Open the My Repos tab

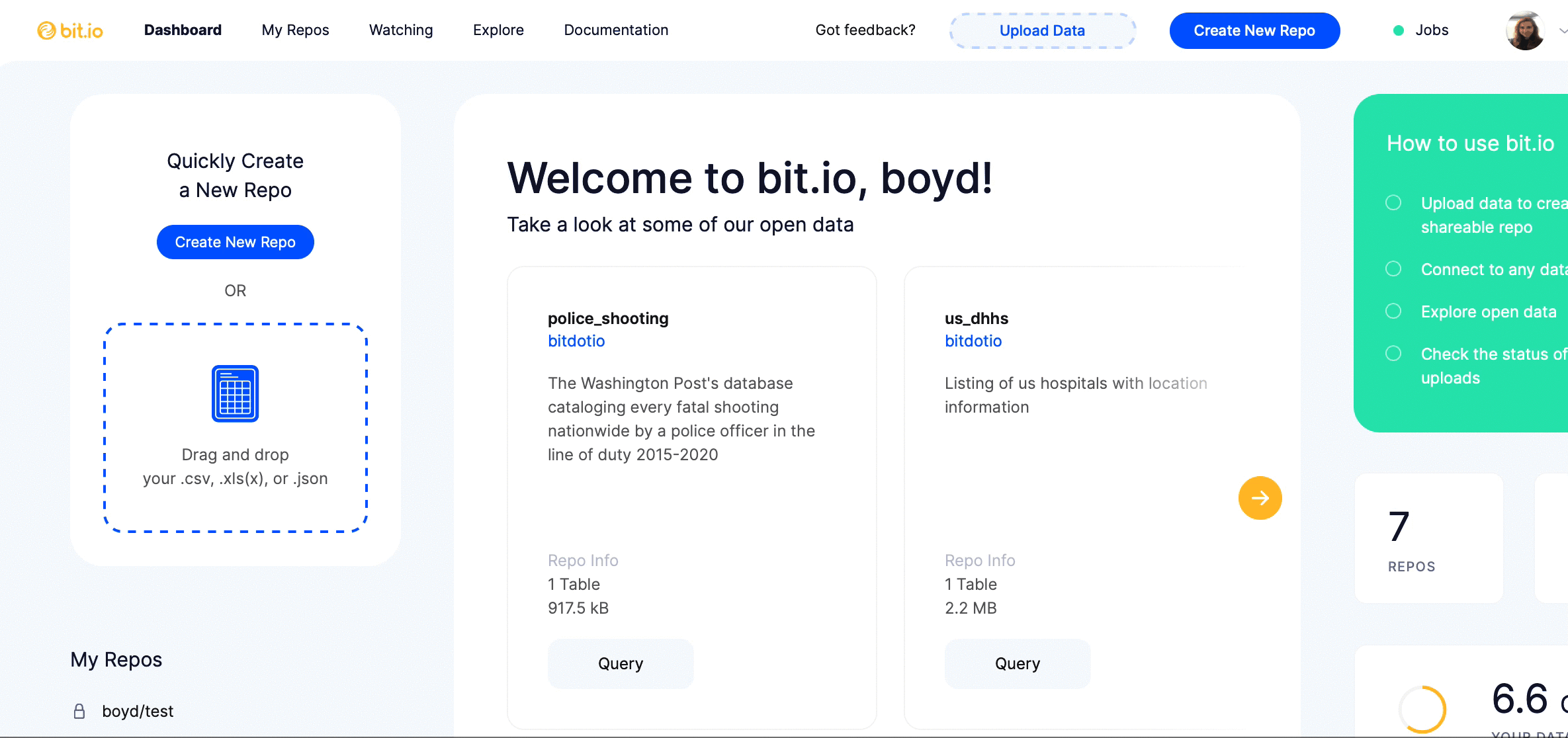point(295,30)
